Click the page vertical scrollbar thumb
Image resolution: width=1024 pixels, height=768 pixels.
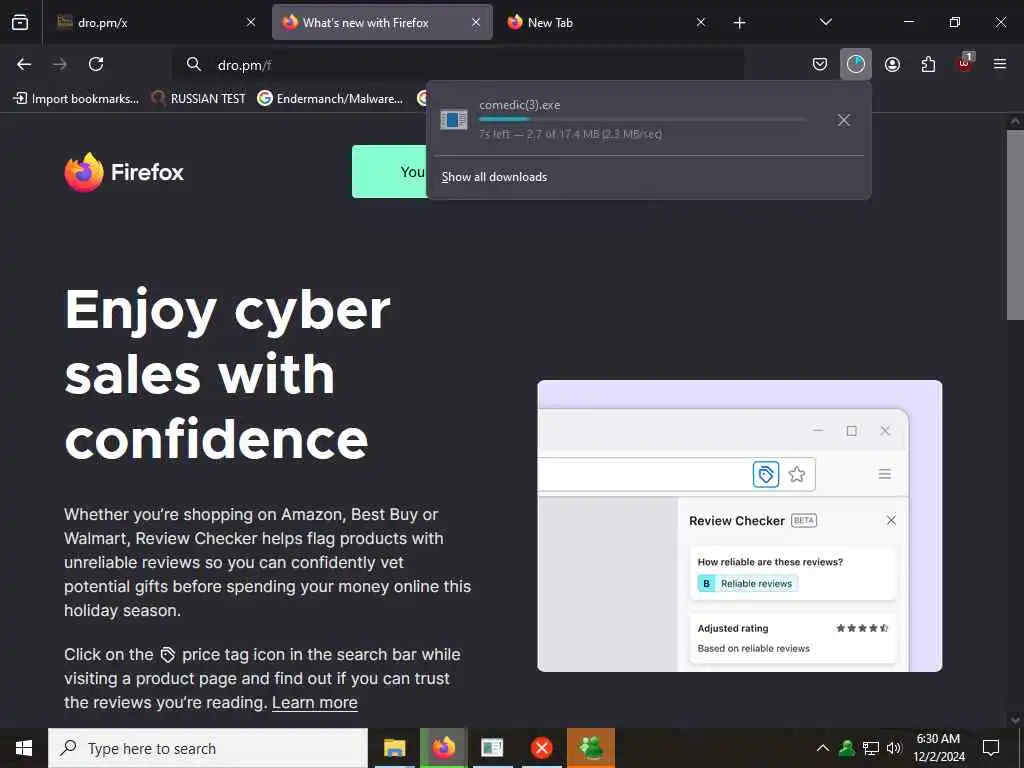tap(1015, 225)
